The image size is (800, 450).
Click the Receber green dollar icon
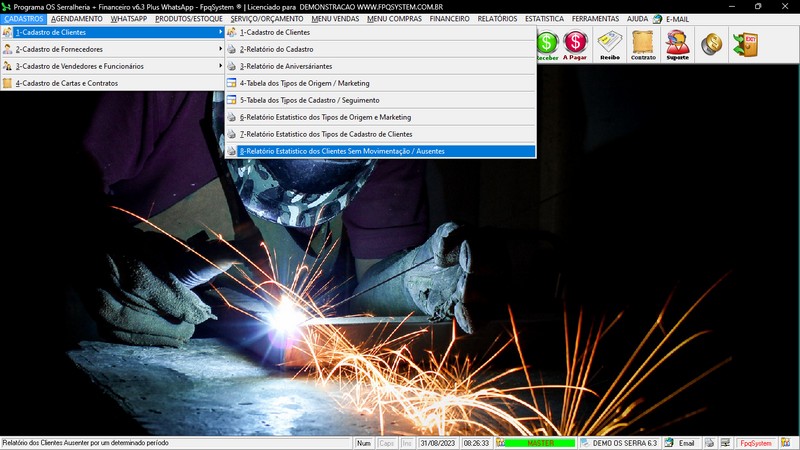click(x=548, y=43)
